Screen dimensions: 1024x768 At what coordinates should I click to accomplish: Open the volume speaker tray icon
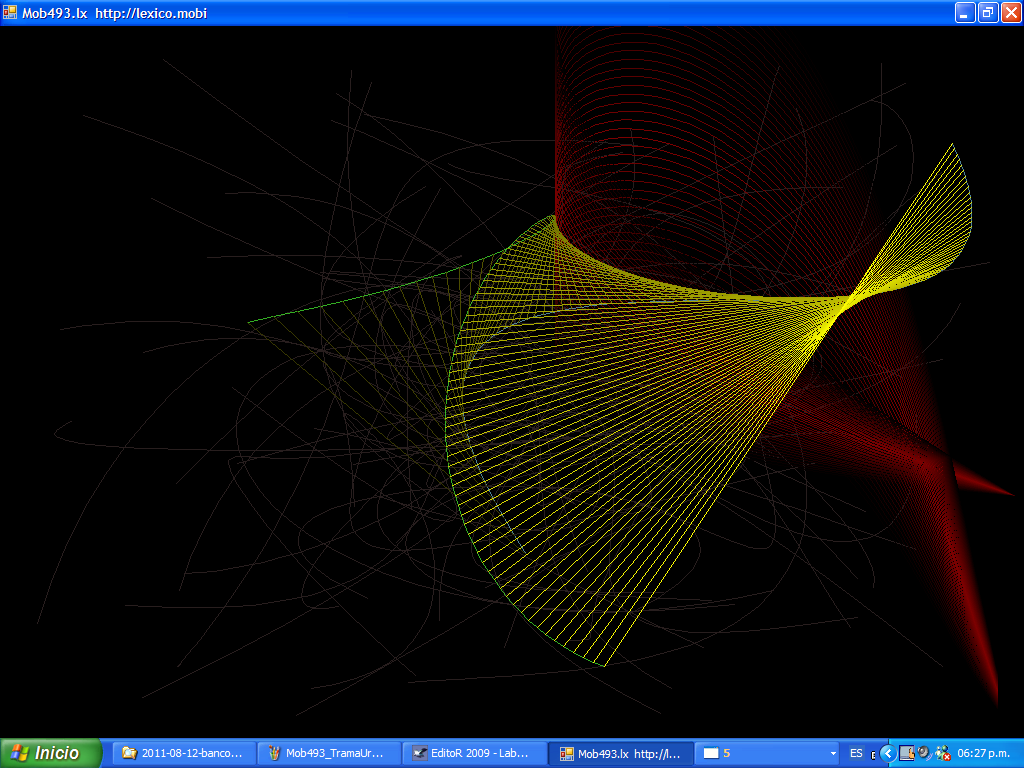924,753
